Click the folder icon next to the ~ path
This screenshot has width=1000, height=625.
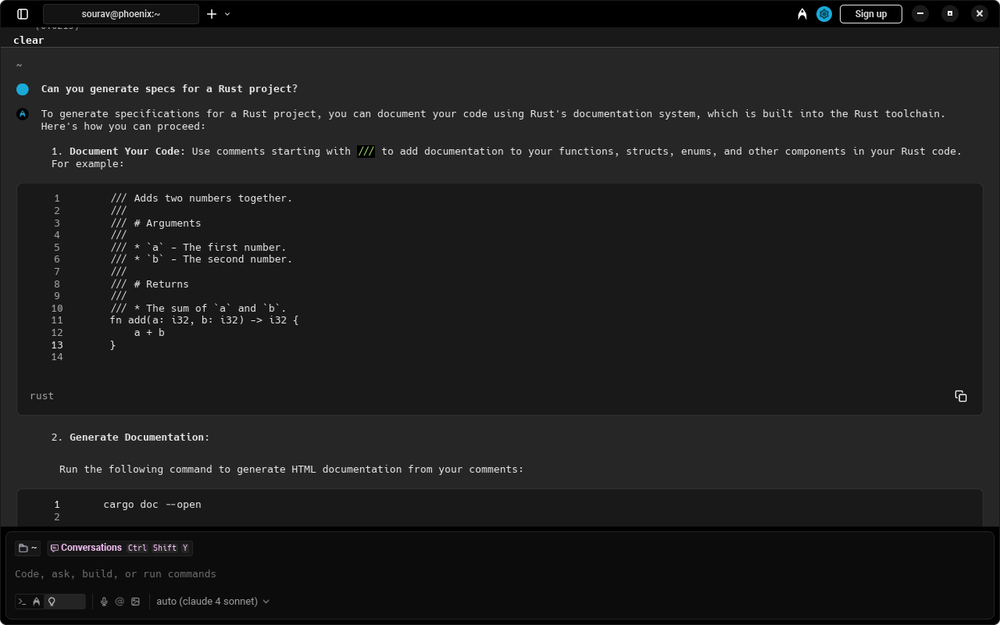point(23,547)
